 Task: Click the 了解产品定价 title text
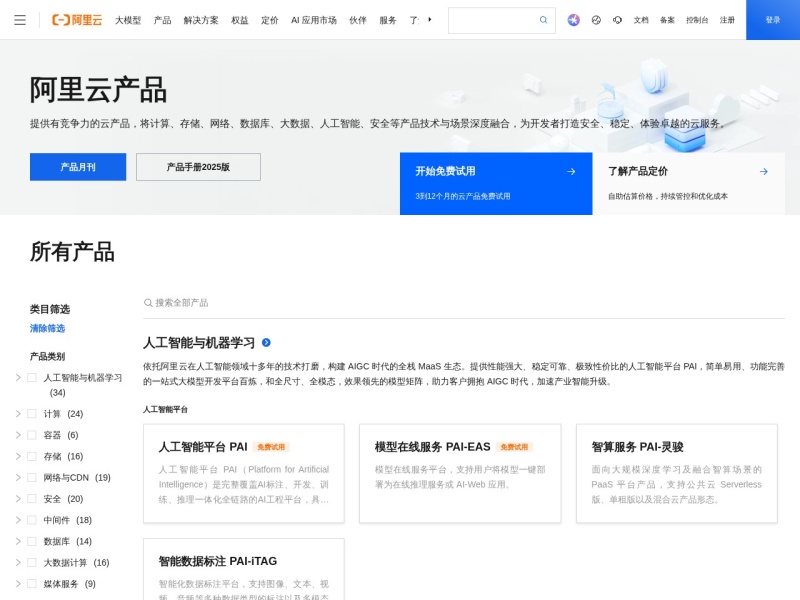638,171
